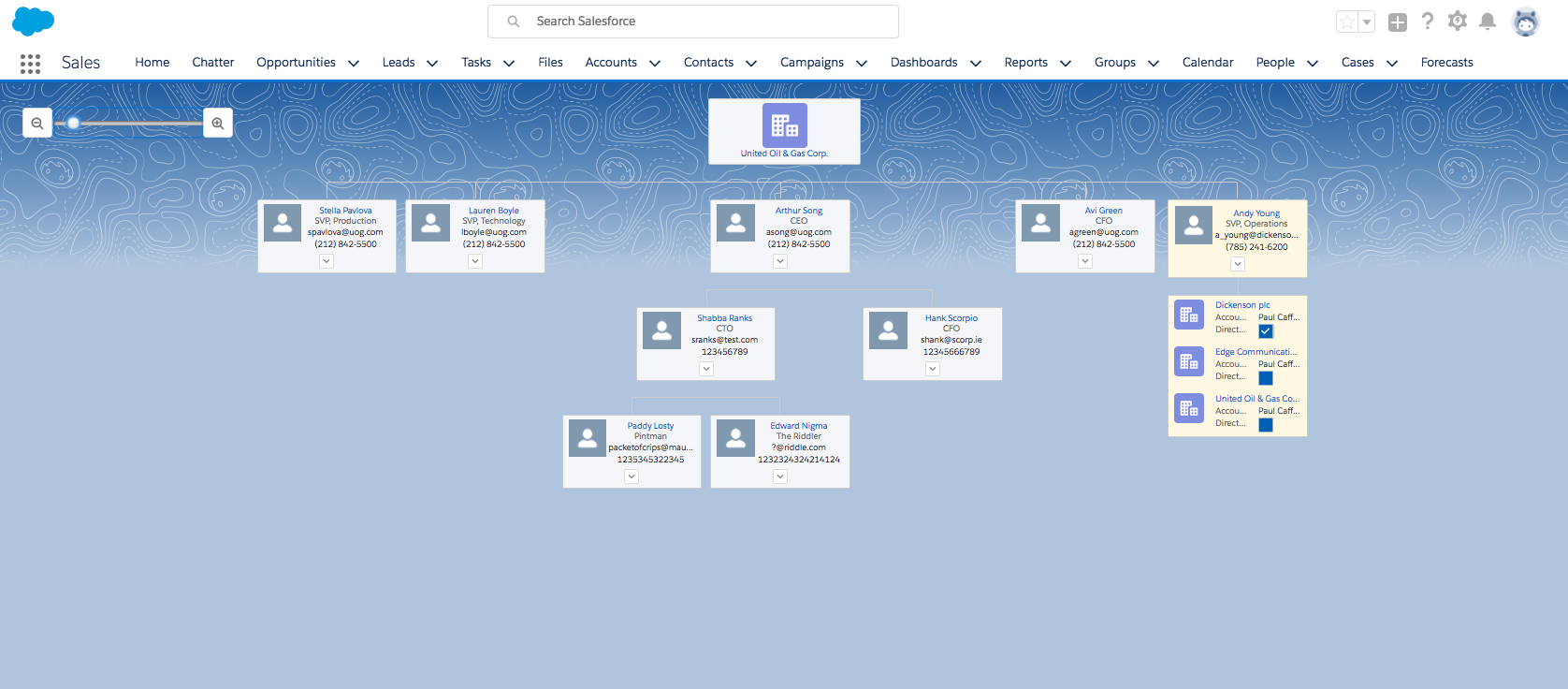Click Hank Scorpio's avatar icon
This screenshot has height=689, width=1568.
(888, 330)
